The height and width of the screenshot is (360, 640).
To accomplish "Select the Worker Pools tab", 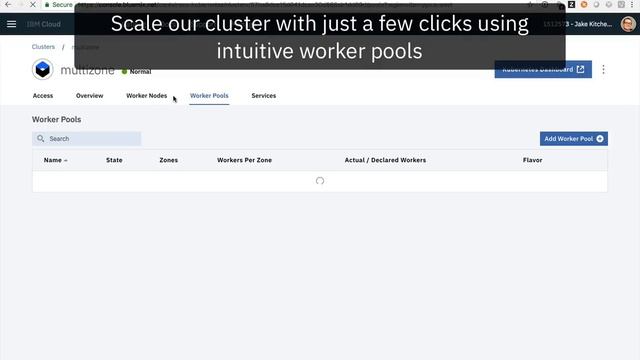I will coord(209,96).
